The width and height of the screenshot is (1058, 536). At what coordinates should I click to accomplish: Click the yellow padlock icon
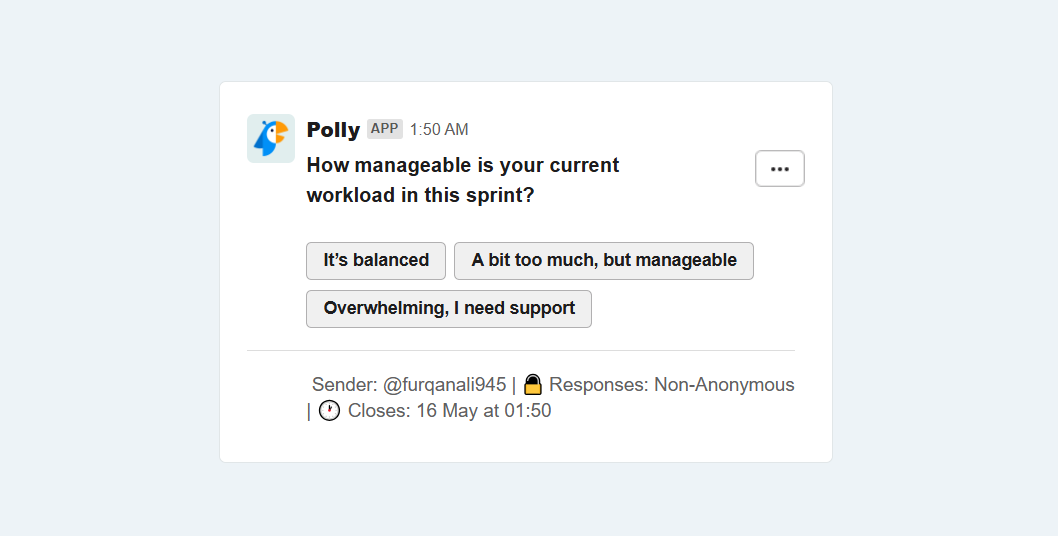[532, 384]
